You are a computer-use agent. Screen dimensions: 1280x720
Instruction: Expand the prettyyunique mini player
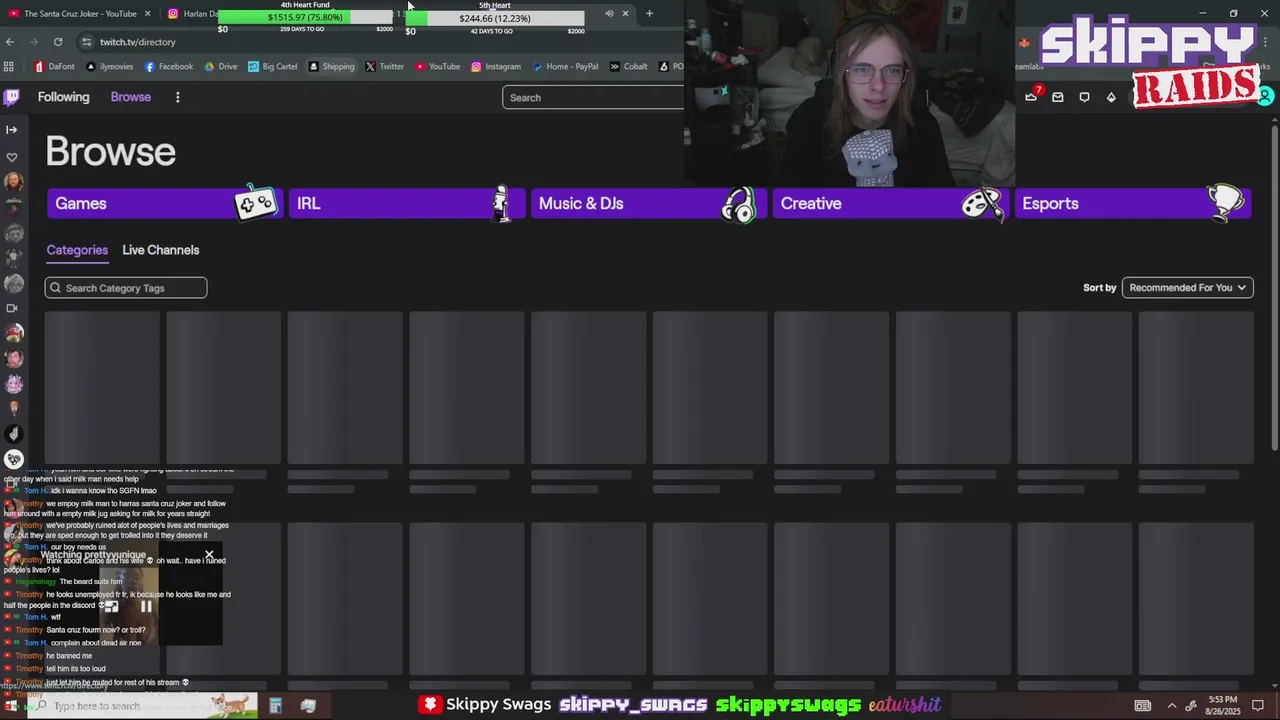click(111, 606)
